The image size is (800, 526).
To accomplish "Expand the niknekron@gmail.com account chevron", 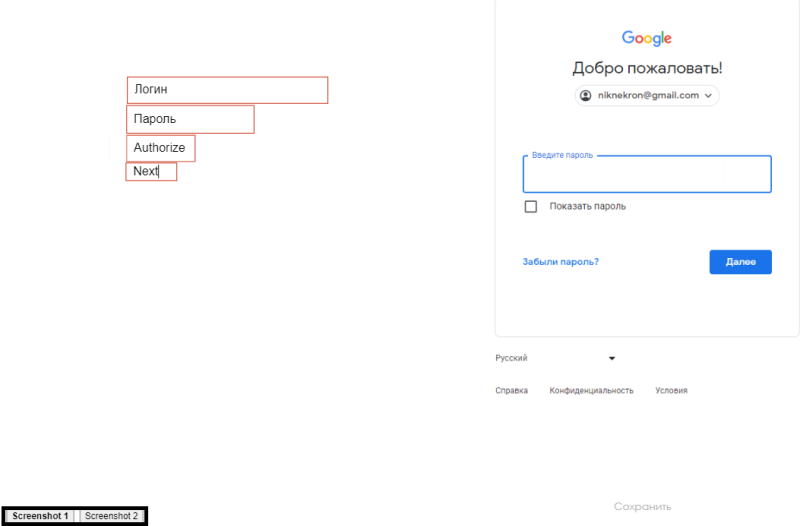I will (709, 96).
